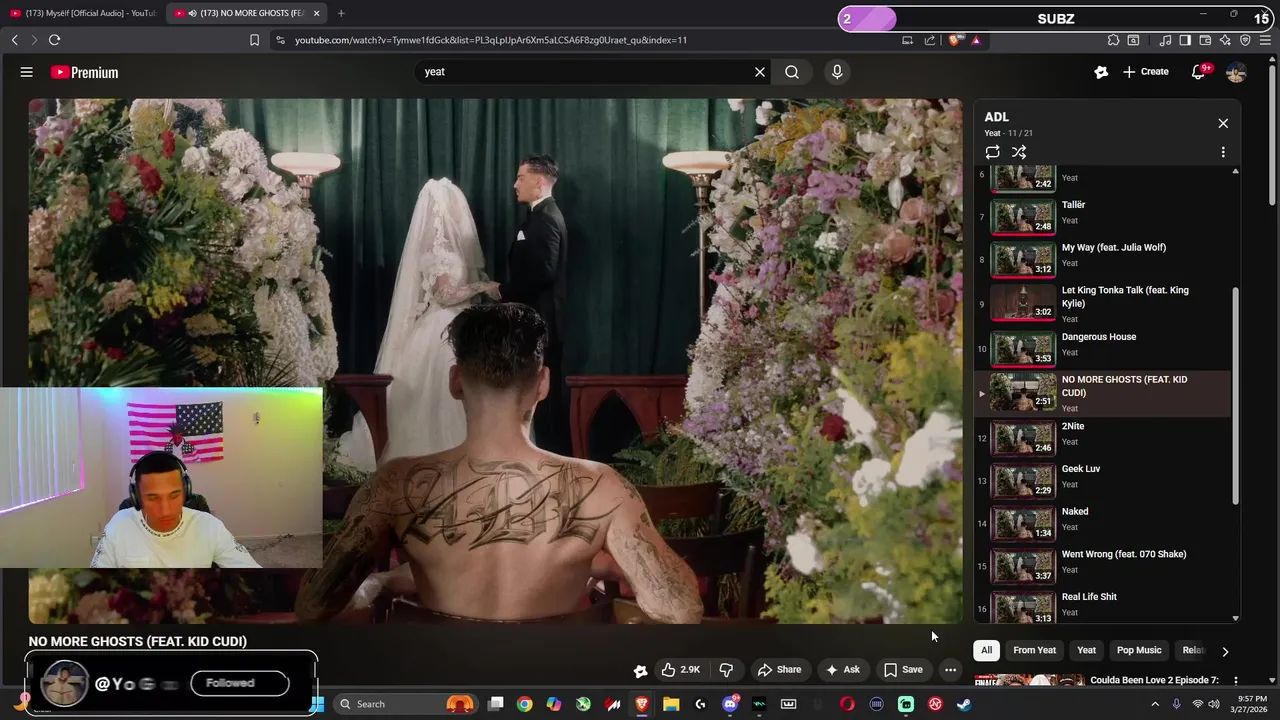The height and width of the screenshot is (720, 1280).
Task: Open the YouTube Create menu
Action: [1146, 72]
